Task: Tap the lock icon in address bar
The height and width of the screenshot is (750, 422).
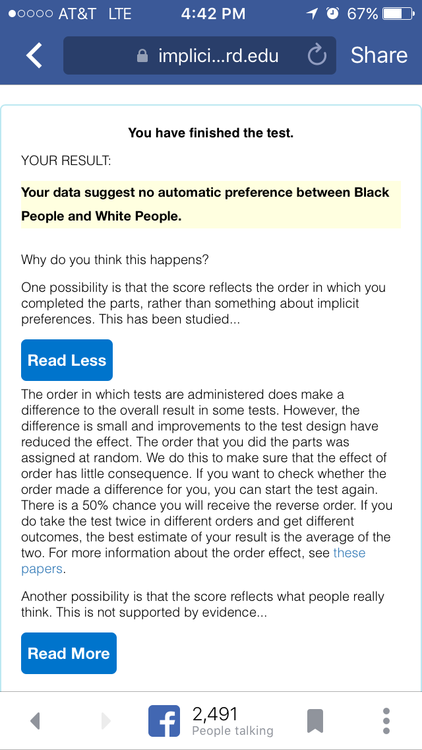Action: [142, 56]
